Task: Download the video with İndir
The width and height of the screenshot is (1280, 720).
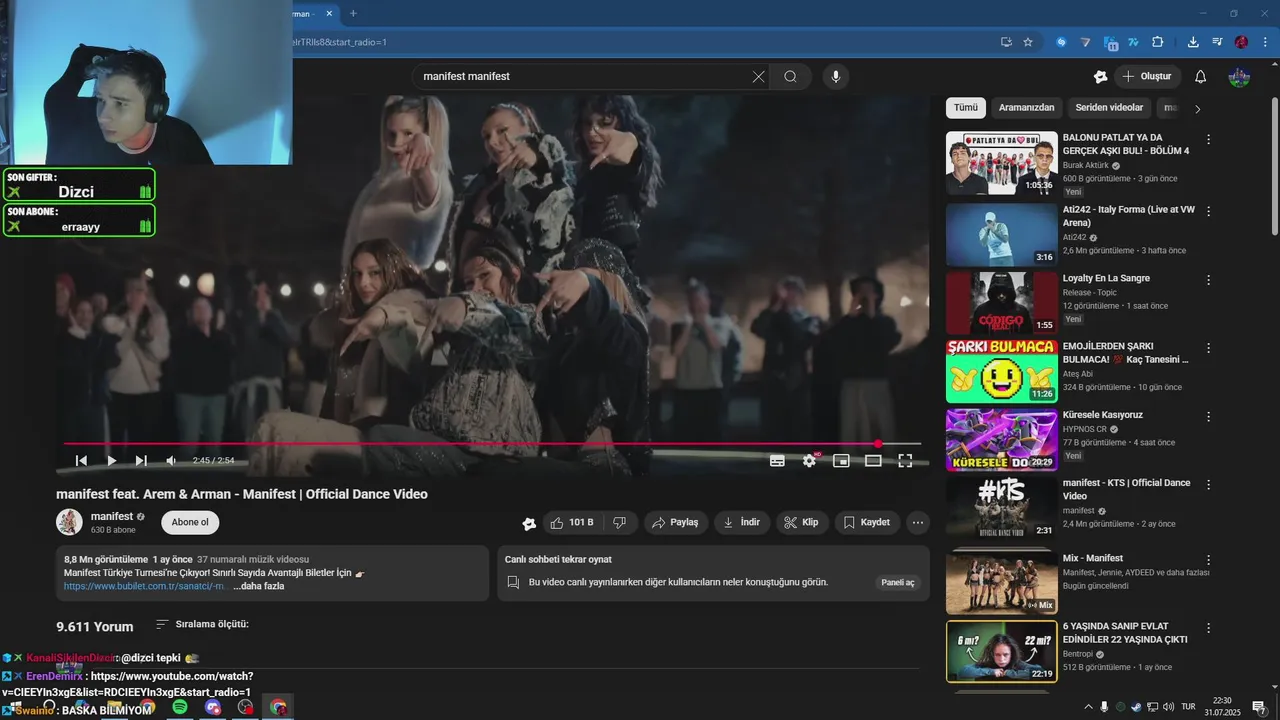Action: coord(742,522)
